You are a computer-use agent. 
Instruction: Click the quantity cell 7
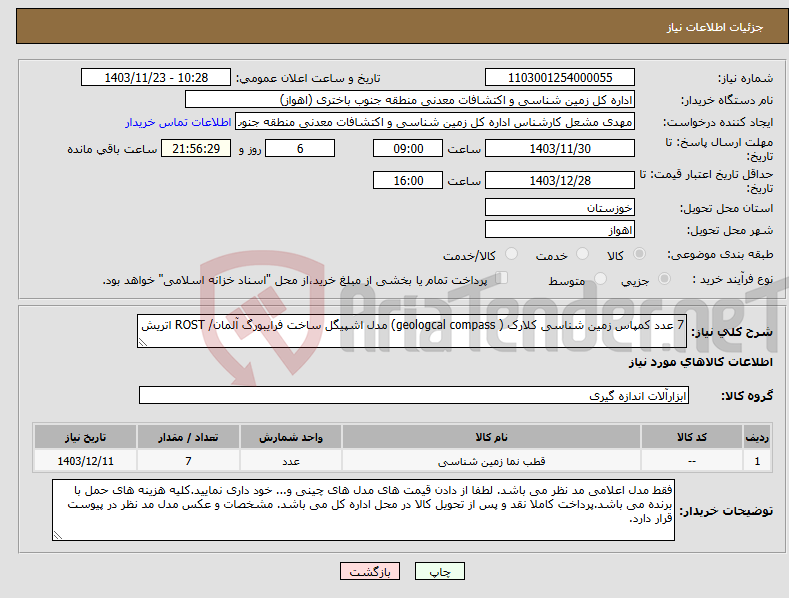188,461
